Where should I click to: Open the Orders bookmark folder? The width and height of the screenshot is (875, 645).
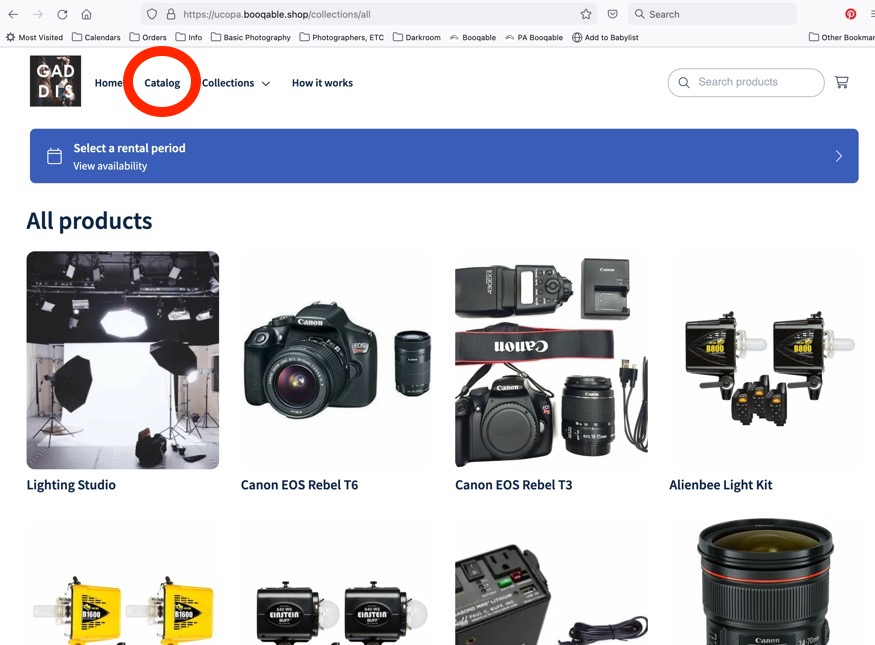pos(148,37)
